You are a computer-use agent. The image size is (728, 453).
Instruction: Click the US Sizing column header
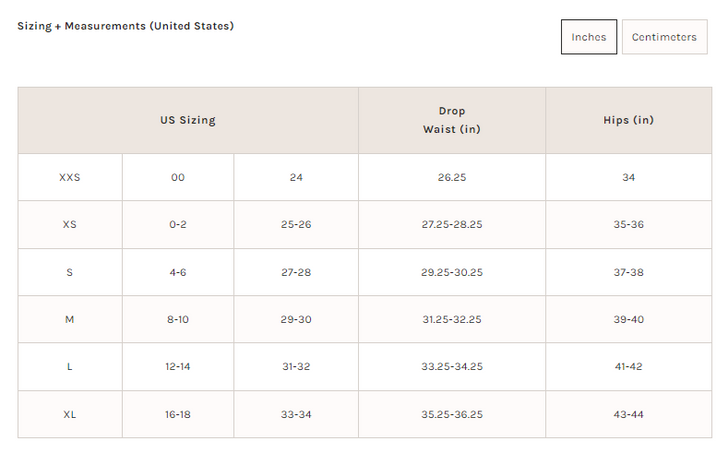[188, 120]
